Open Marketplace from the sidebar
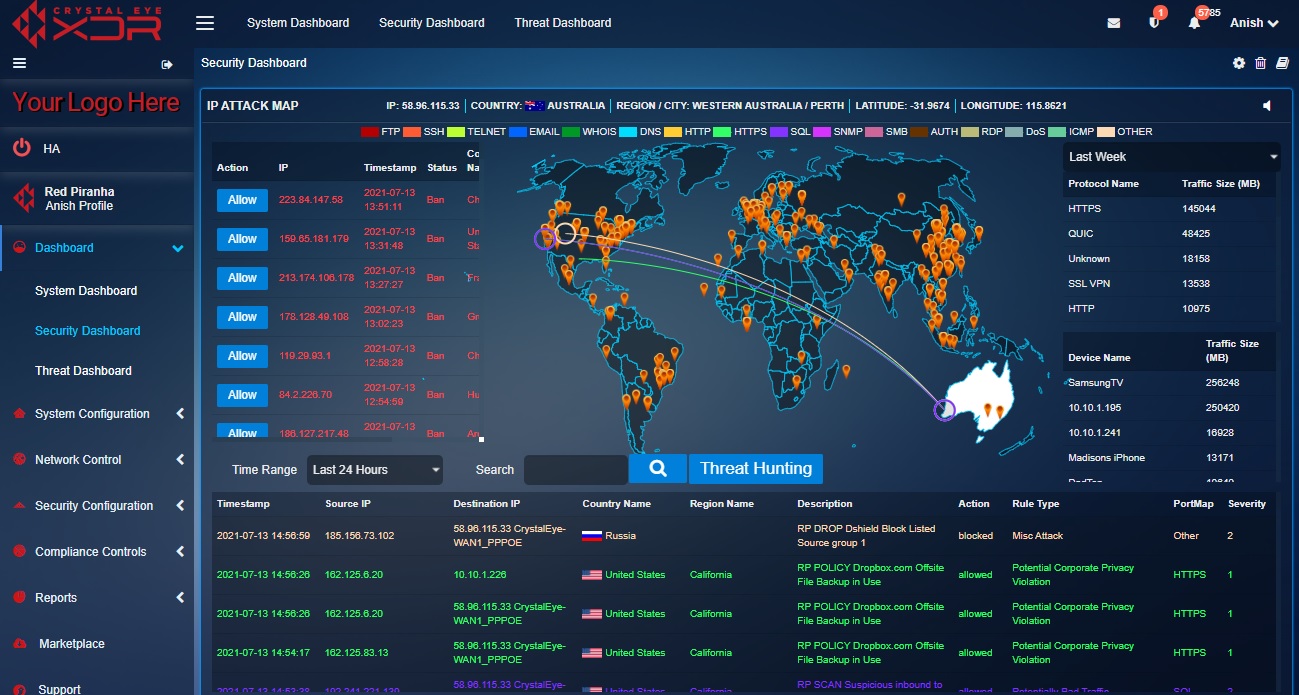This screenshot has width=1299, height=695. (72, 643)
